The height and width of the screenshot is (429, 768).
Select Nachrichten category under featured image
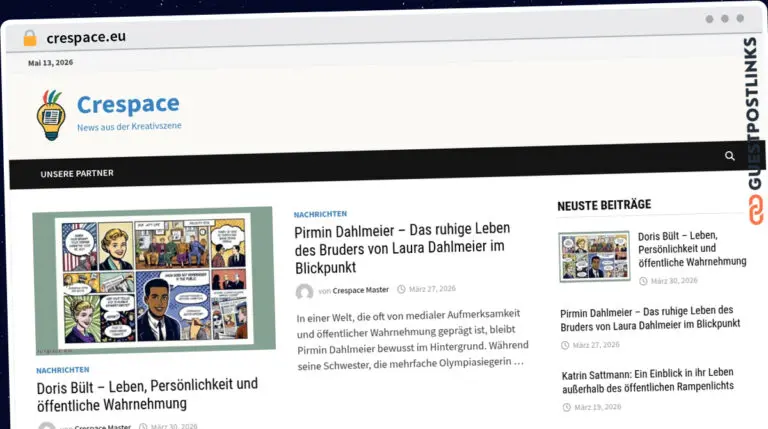(63, 370)
